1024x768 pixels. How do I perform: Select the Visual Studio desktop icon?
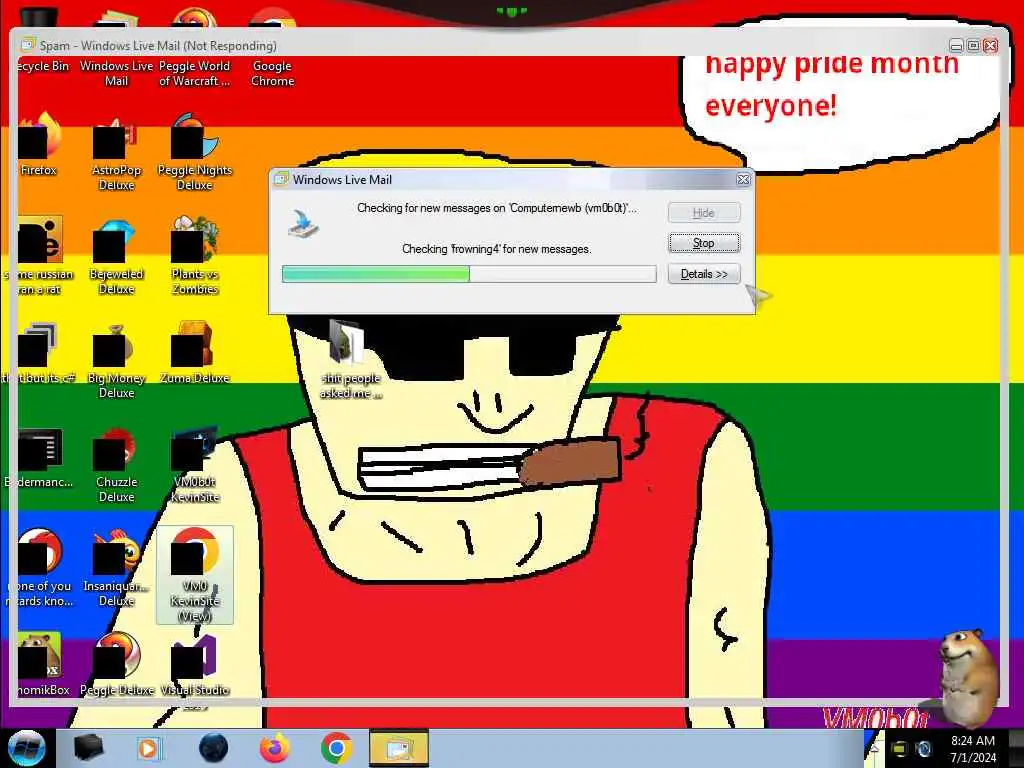click(x=195, y=667)
